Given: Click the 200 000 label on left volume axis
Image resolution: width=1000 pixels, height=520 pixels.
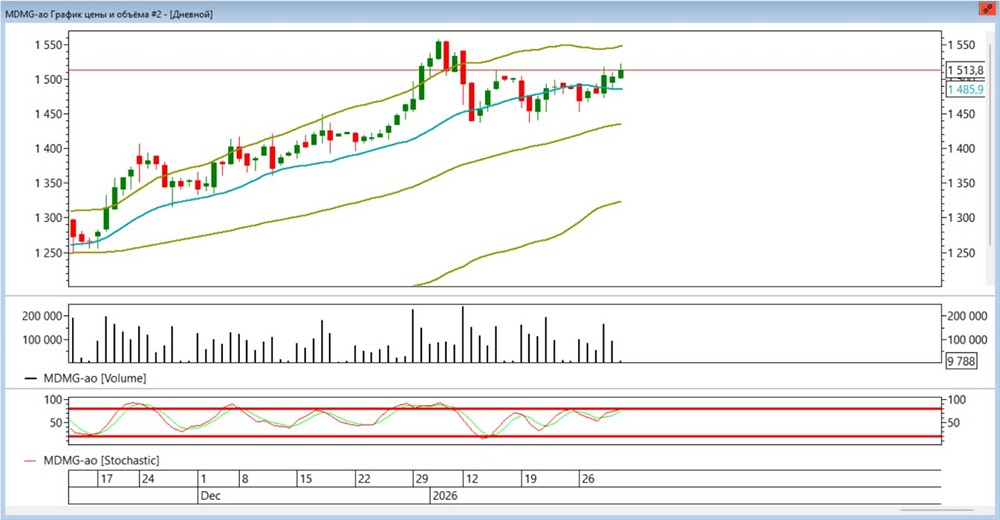Looking at the screenshot, I should [42, 316].
